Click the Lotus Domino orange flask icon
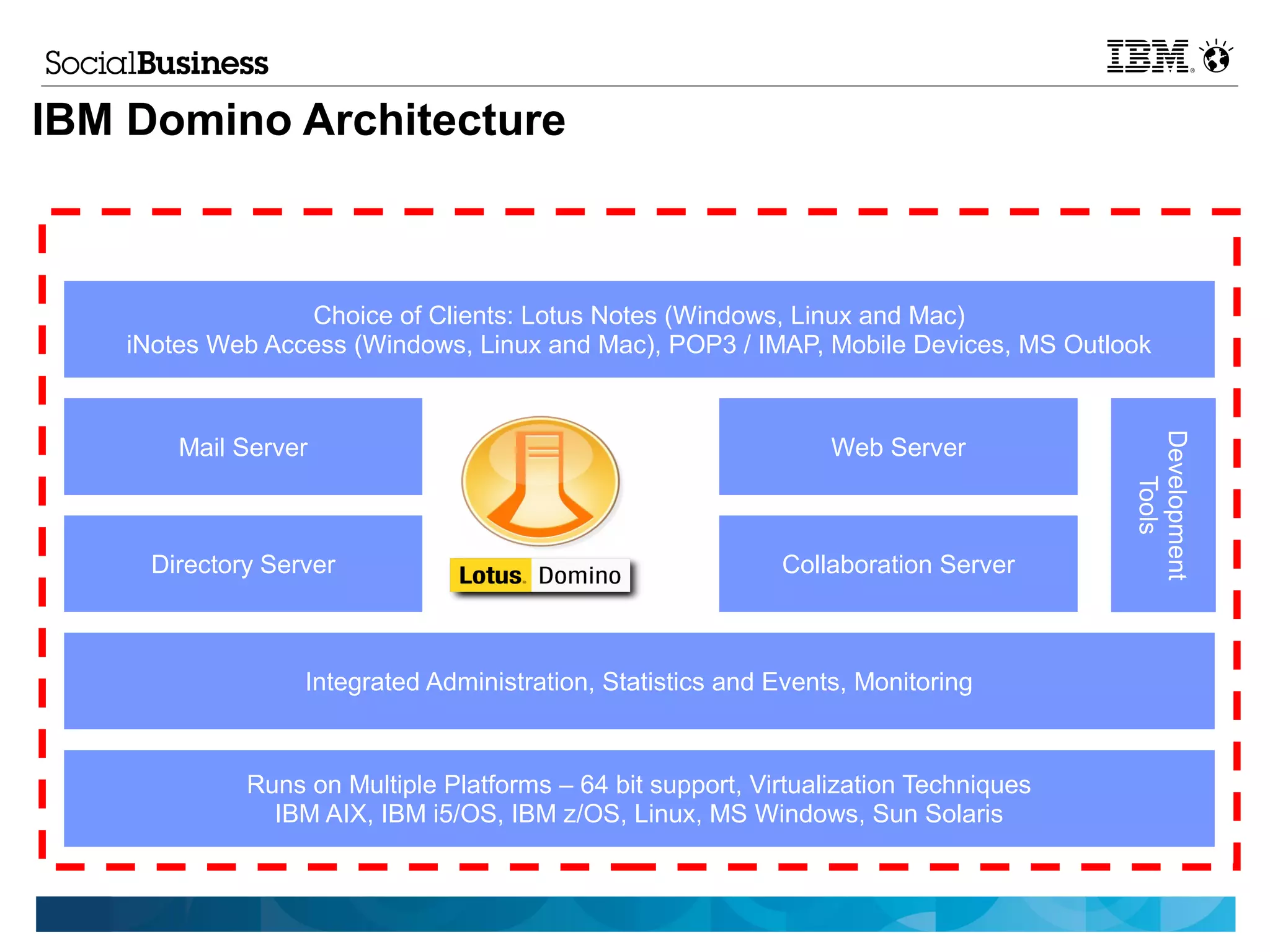The image size is (1270, 952). [541, 481]
